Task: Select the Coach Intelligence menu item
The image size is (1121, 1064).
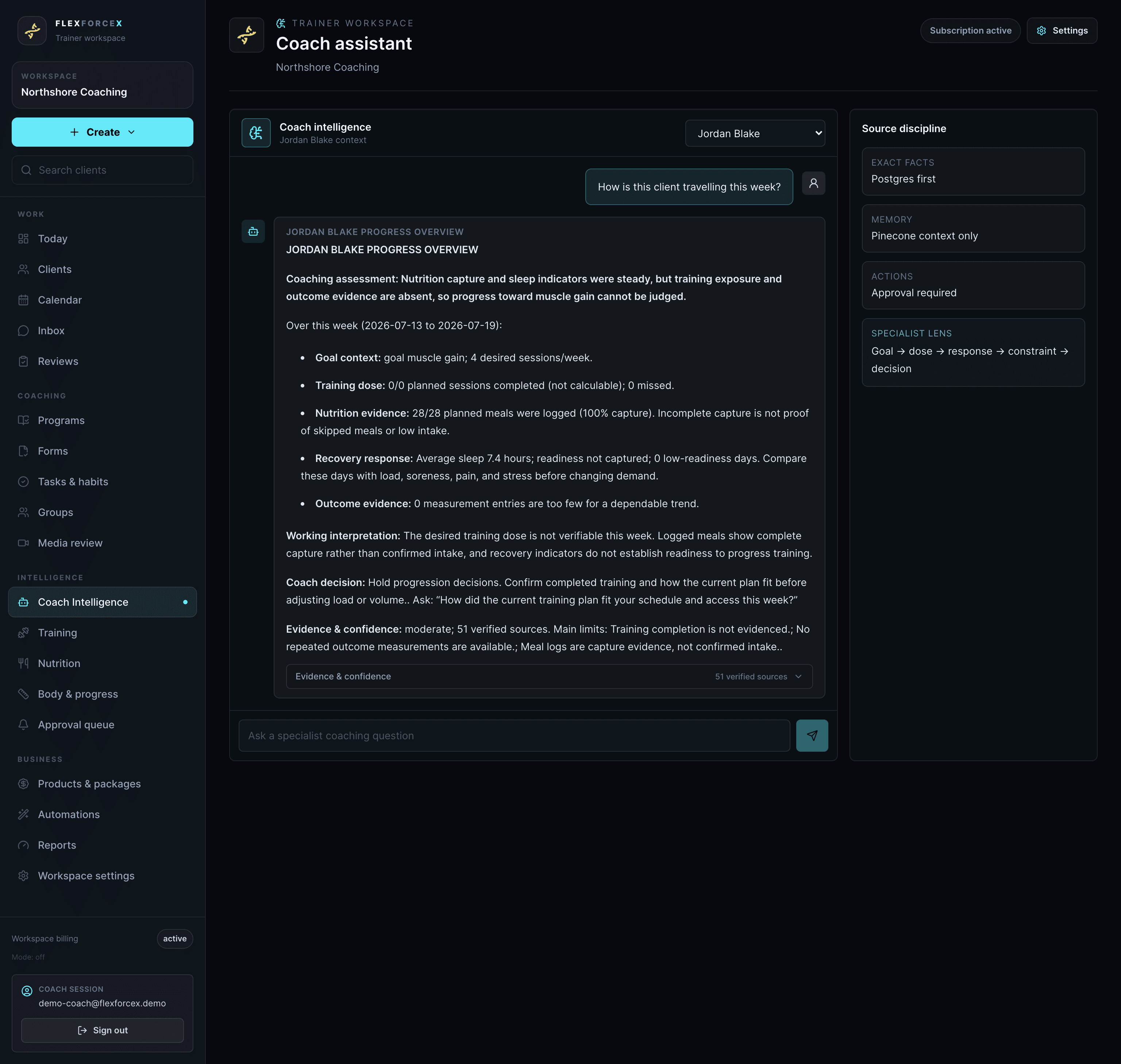Action: [102, 602]
